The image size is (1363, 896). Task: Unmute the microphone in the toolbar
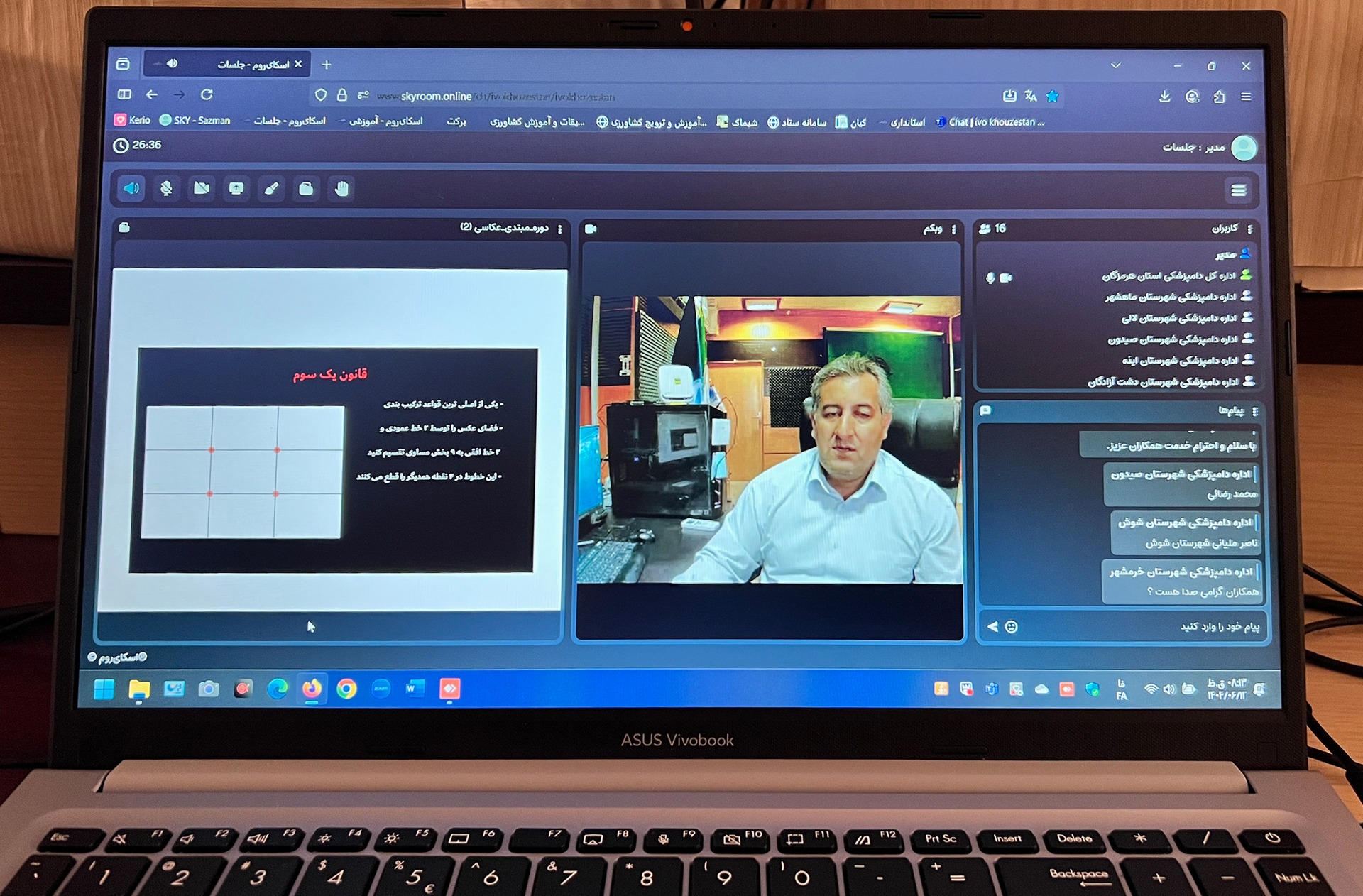[166, 189]
